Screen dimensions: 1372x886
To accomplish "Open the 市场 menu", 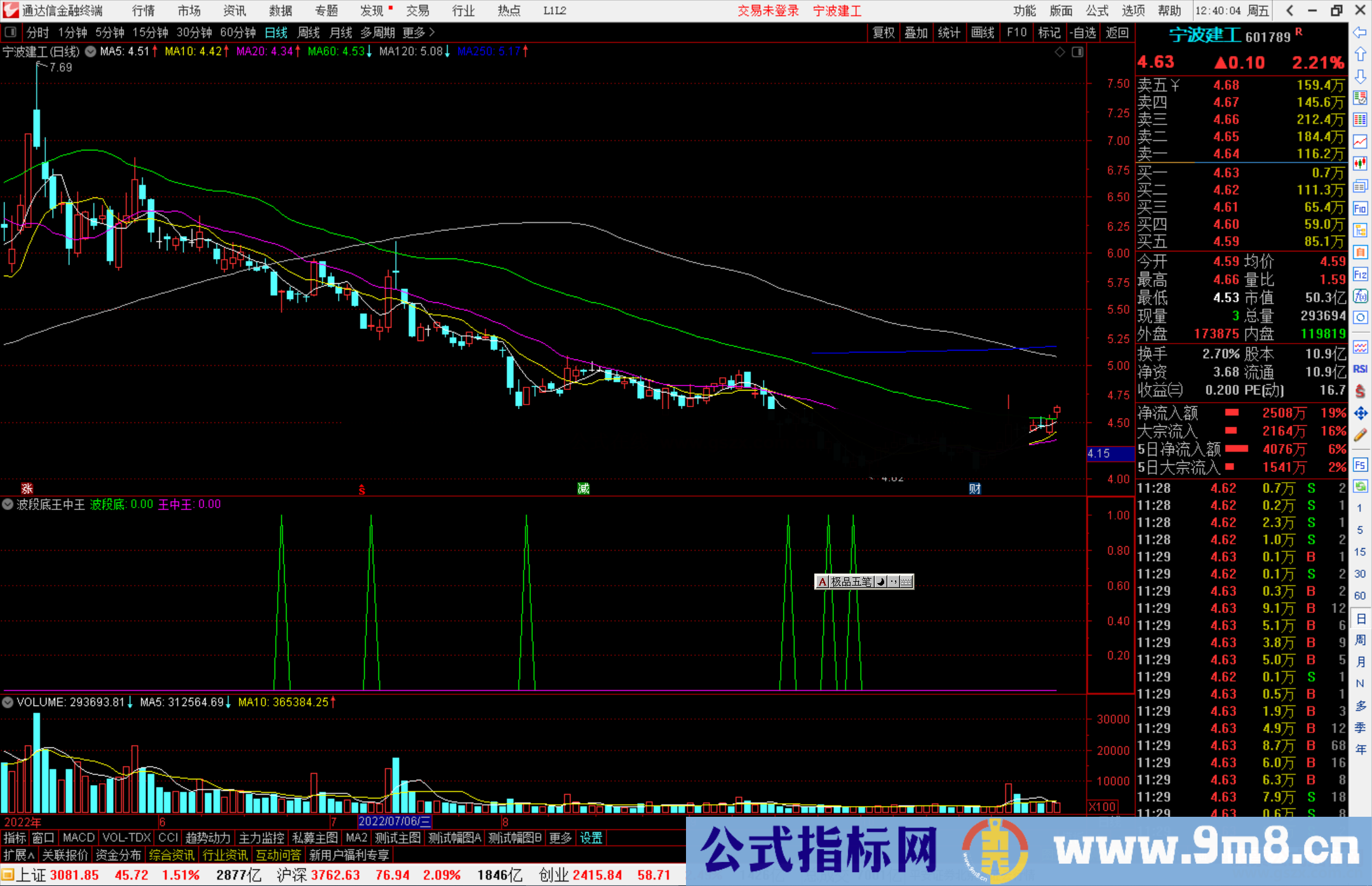I will pyautogui.click(x=189, y=11).
